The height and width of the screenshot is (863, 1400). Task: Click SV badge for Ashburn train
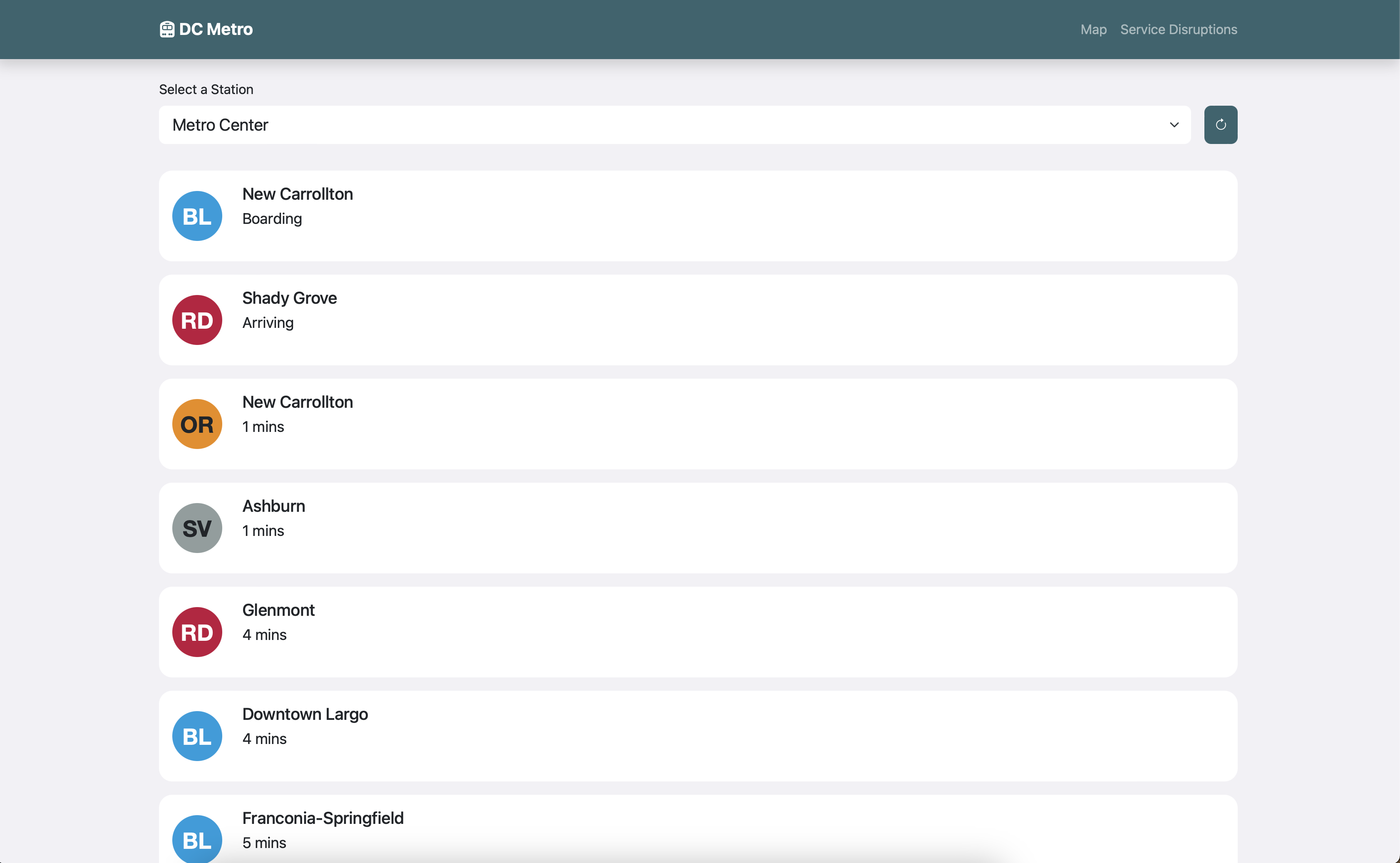197,528
